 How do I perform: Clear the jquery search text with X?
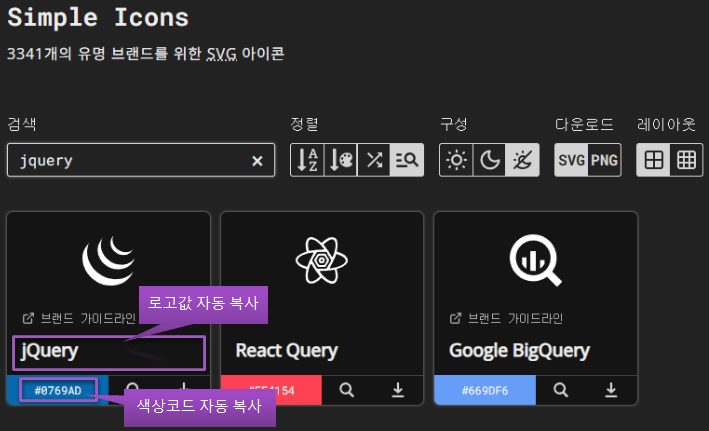pos(257,161)
